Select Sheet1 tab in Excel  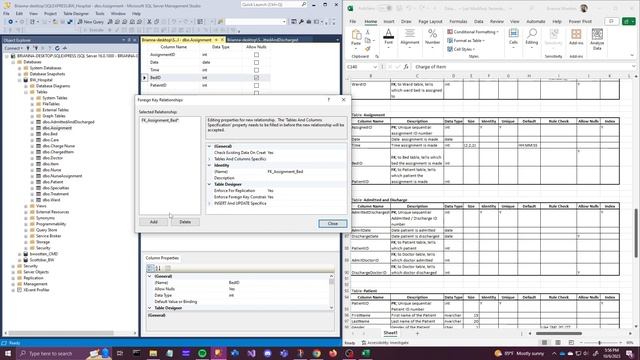390,333
